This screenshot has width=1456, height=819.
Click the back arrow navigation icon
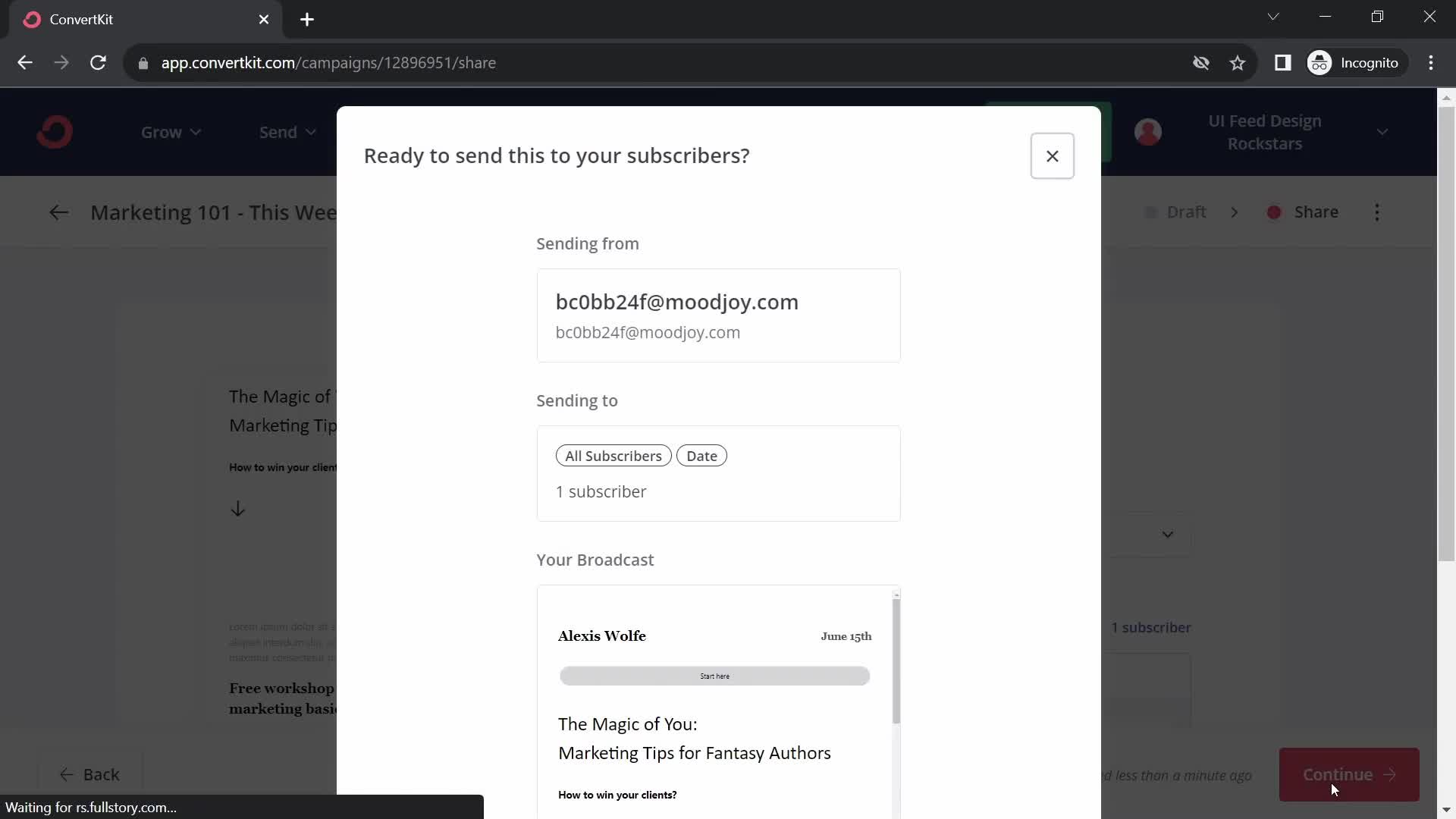point(57,212)
